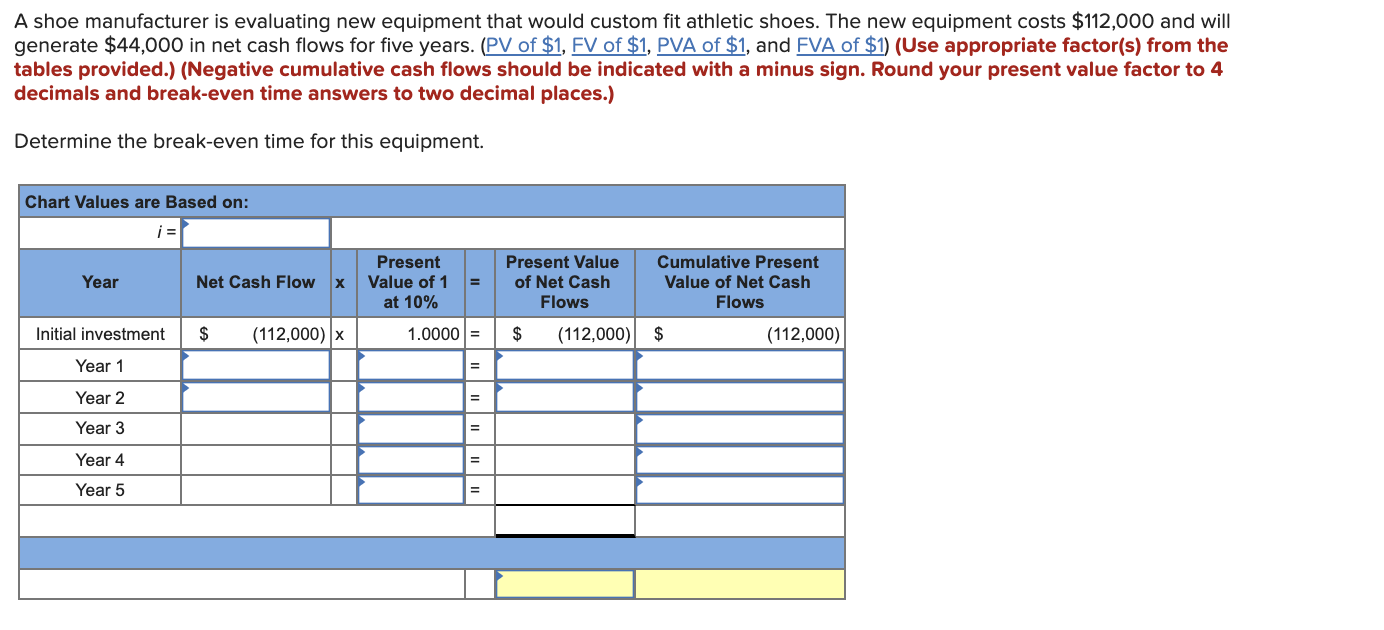This screenshot has height=630, width=1384.
Task: Click Year 1 Present Value of Net Cash Flows field
Action: click(x=563, y=365)
